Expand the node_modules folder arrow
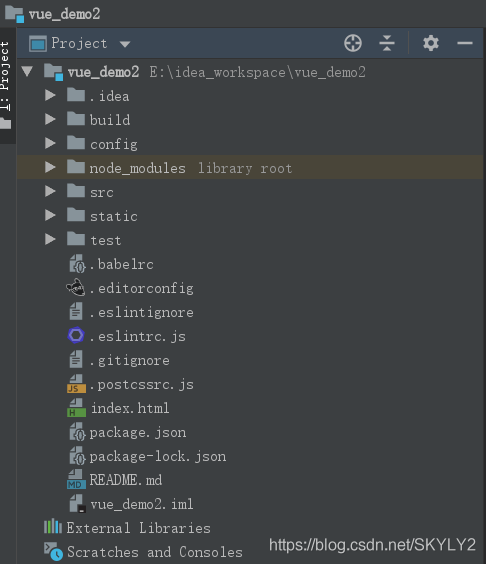The image size is (486, 564). (50, 167)
